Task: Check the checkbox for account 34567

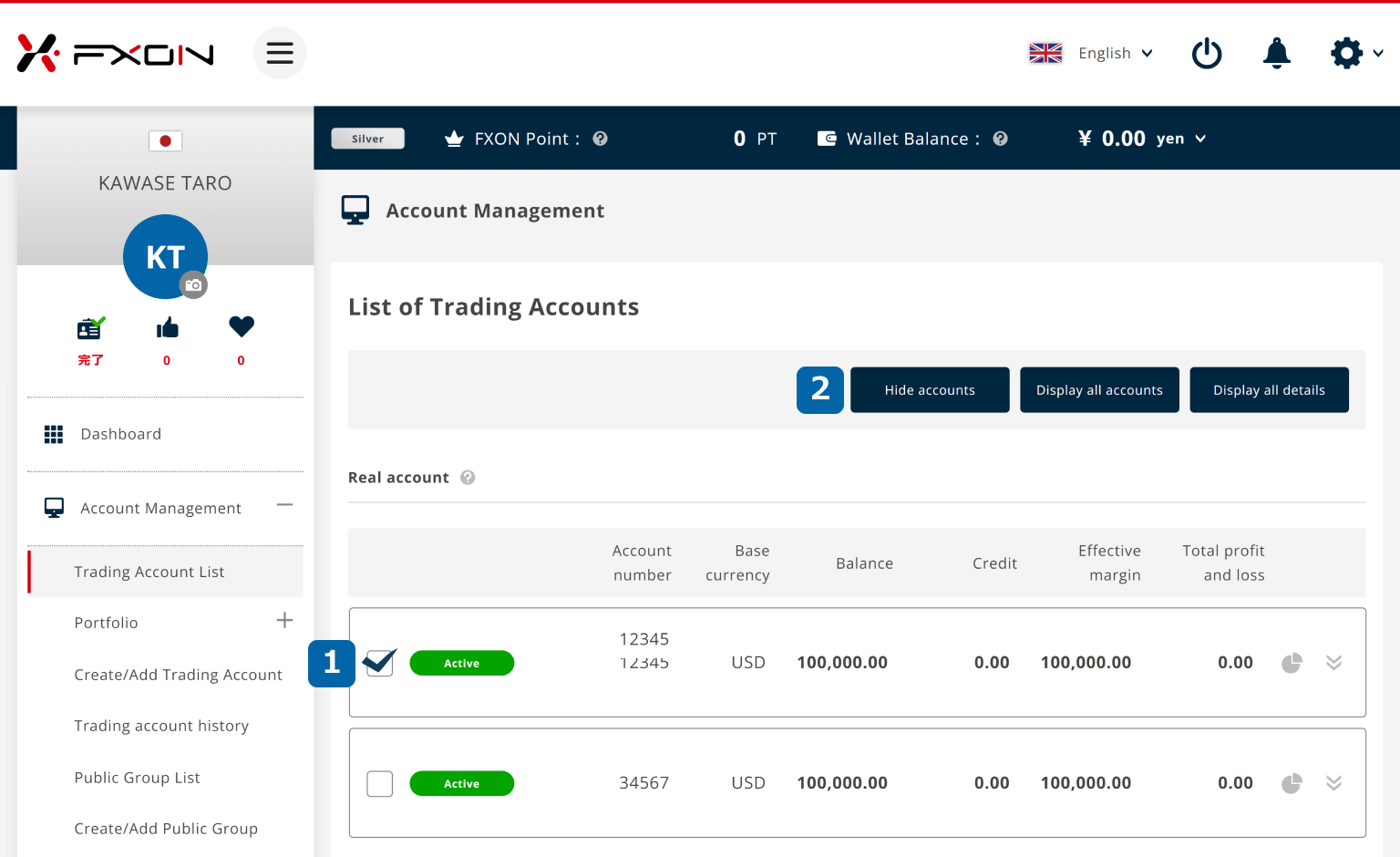Action: click(x=380, y=783)
